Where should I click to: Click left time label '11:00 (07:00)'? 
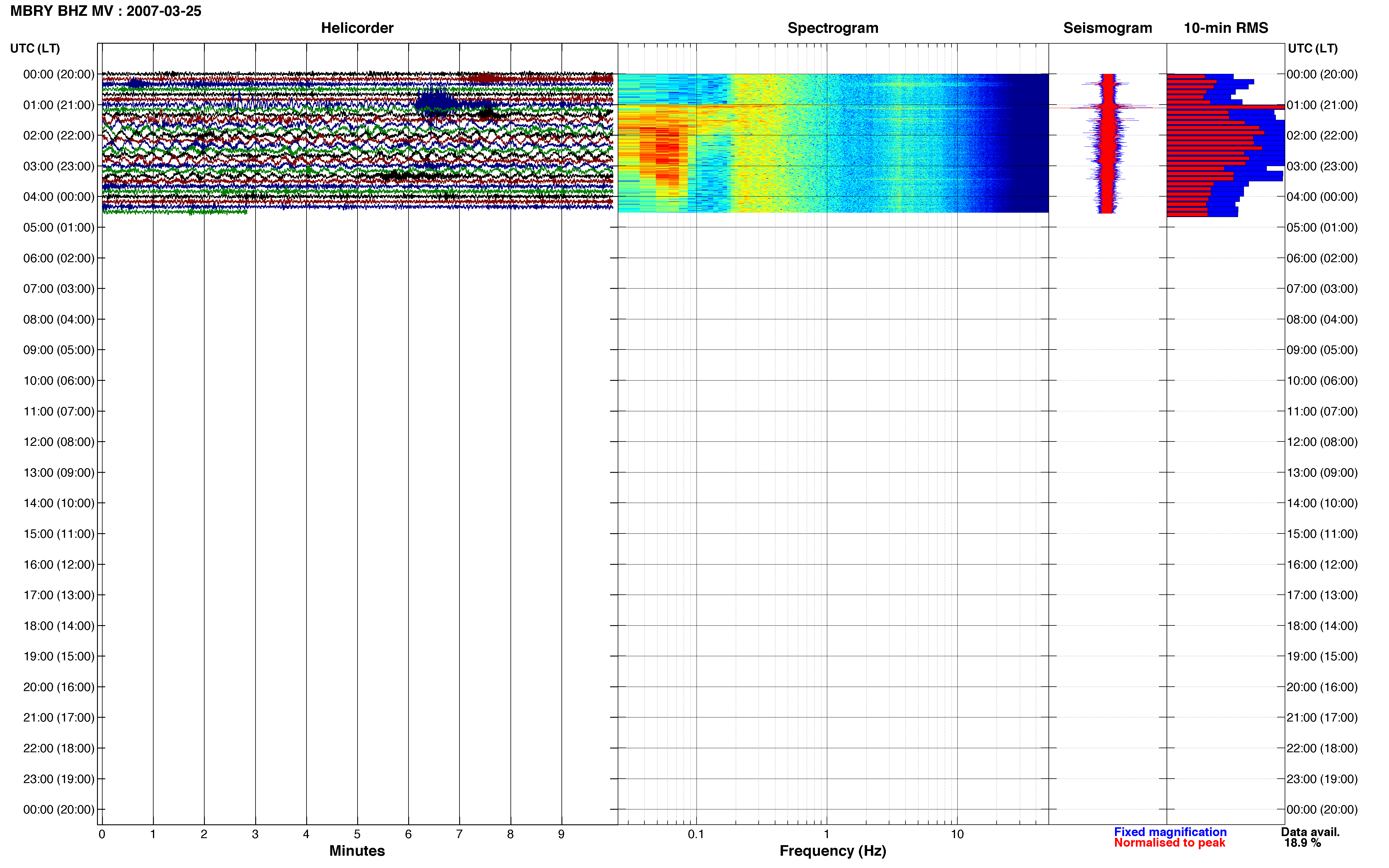59,412
